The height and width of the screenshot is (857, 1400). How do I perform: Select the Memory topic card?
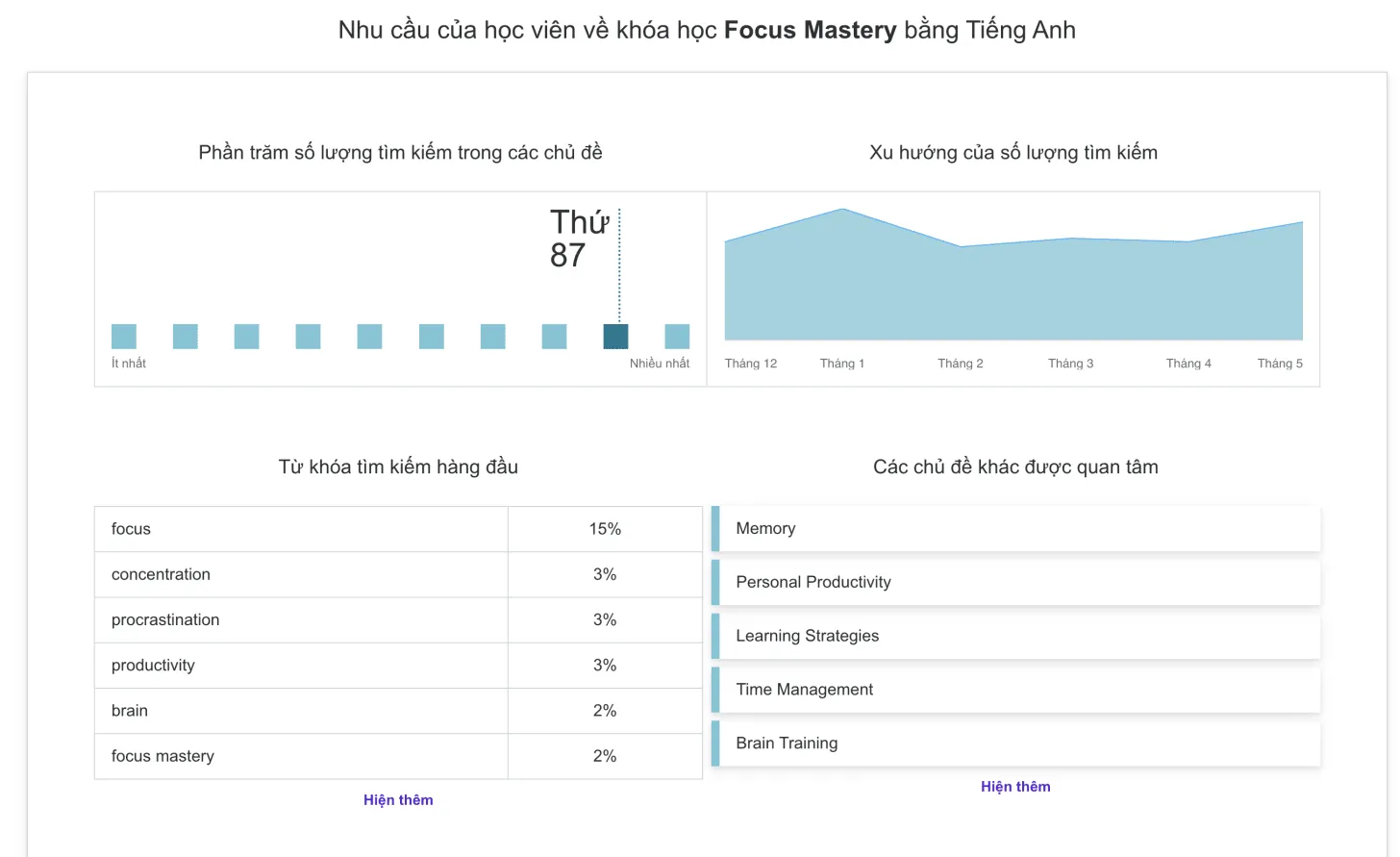tap(1015, 528)
